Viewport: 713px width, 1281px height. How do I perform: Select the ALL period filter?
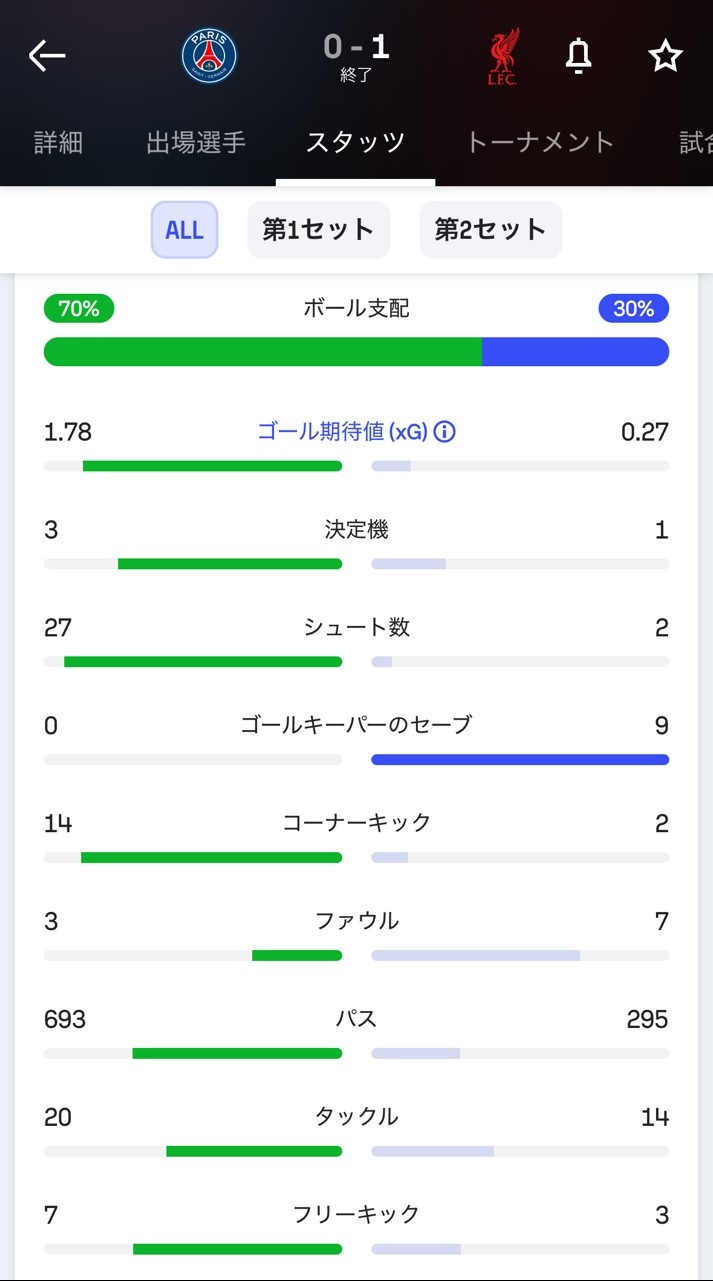tap(184, 230)
